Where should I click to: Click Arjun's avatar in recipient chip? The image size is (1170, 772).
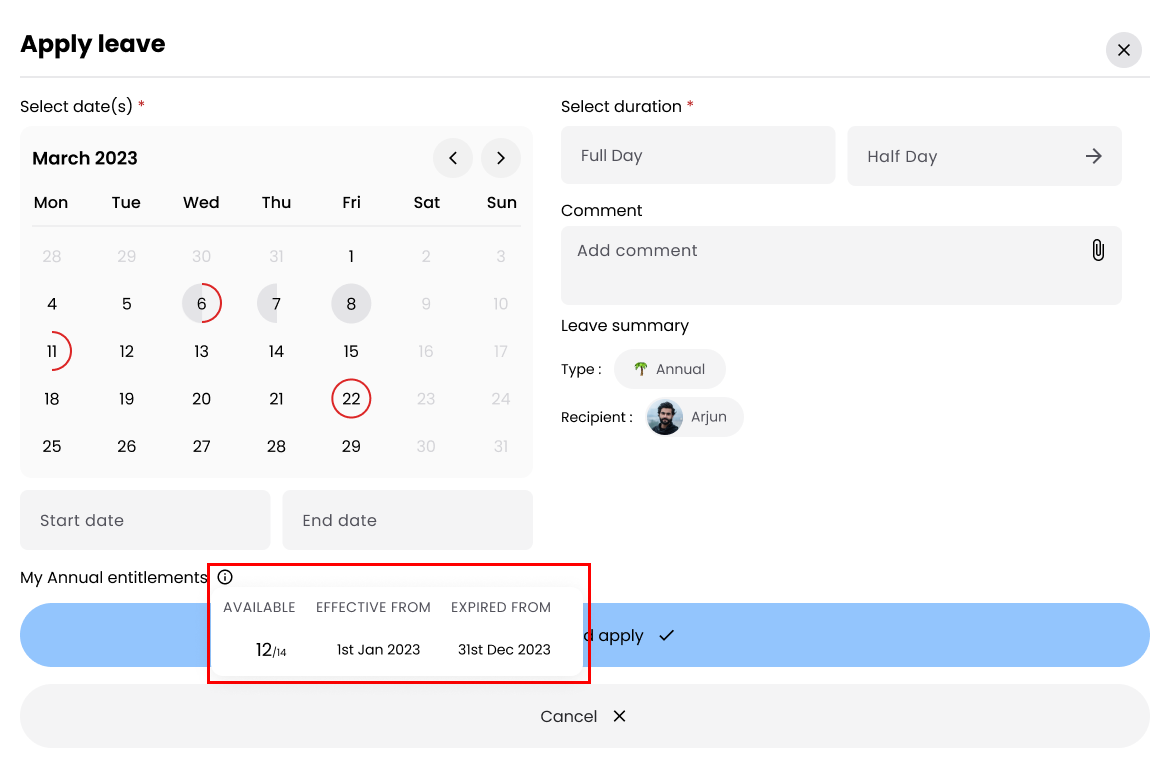coord(665,417)
